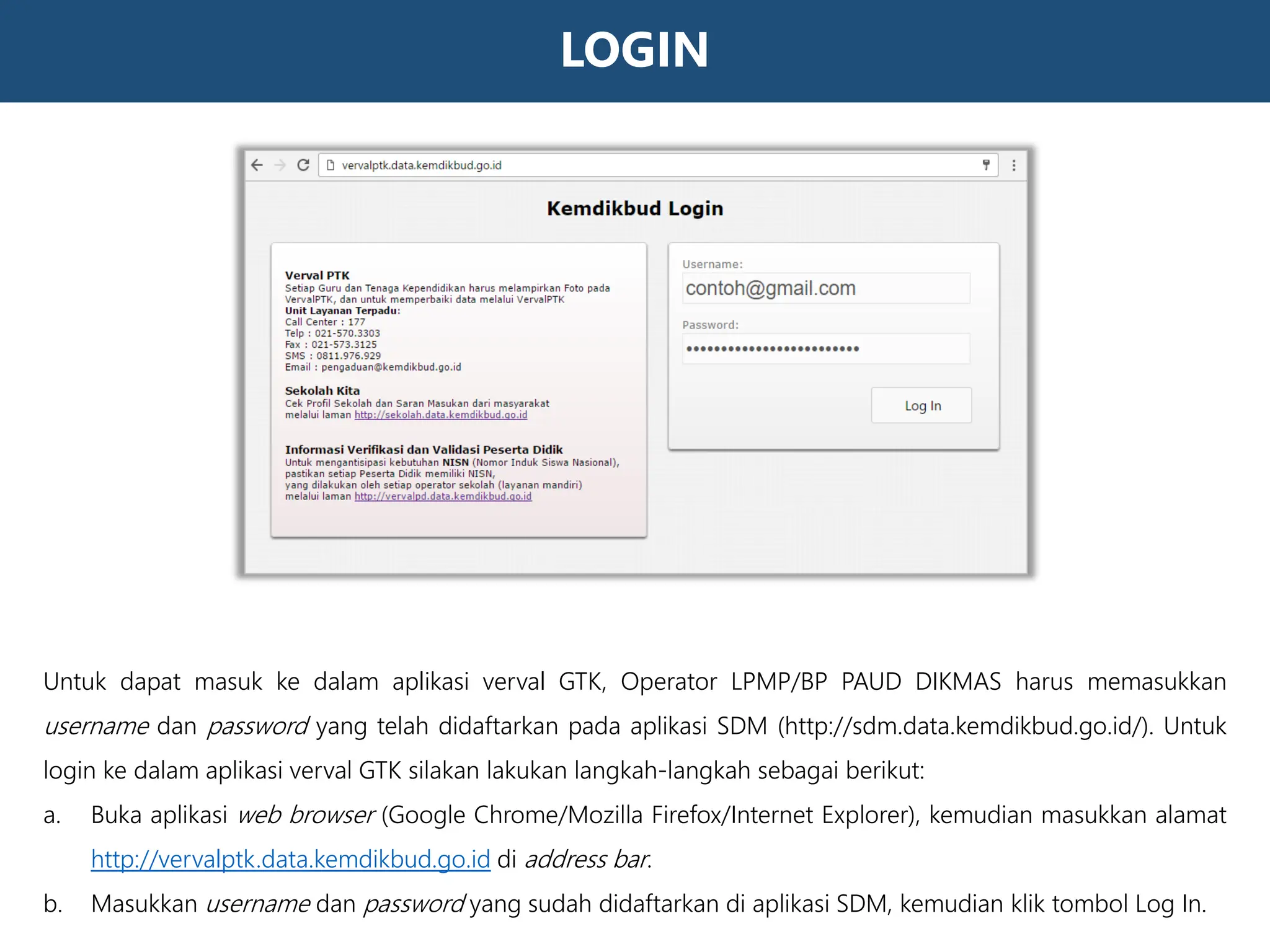1270x952 pixels.
Task: Click the Log In button
Action: point(921,405)
